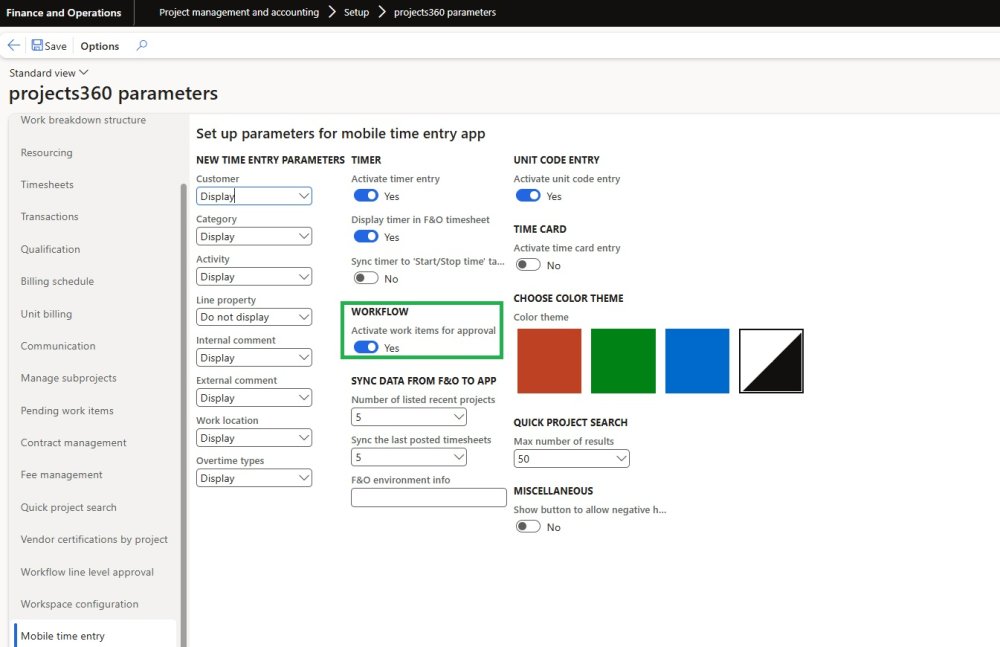Toggle Activate work items for approval

[366, 348]
